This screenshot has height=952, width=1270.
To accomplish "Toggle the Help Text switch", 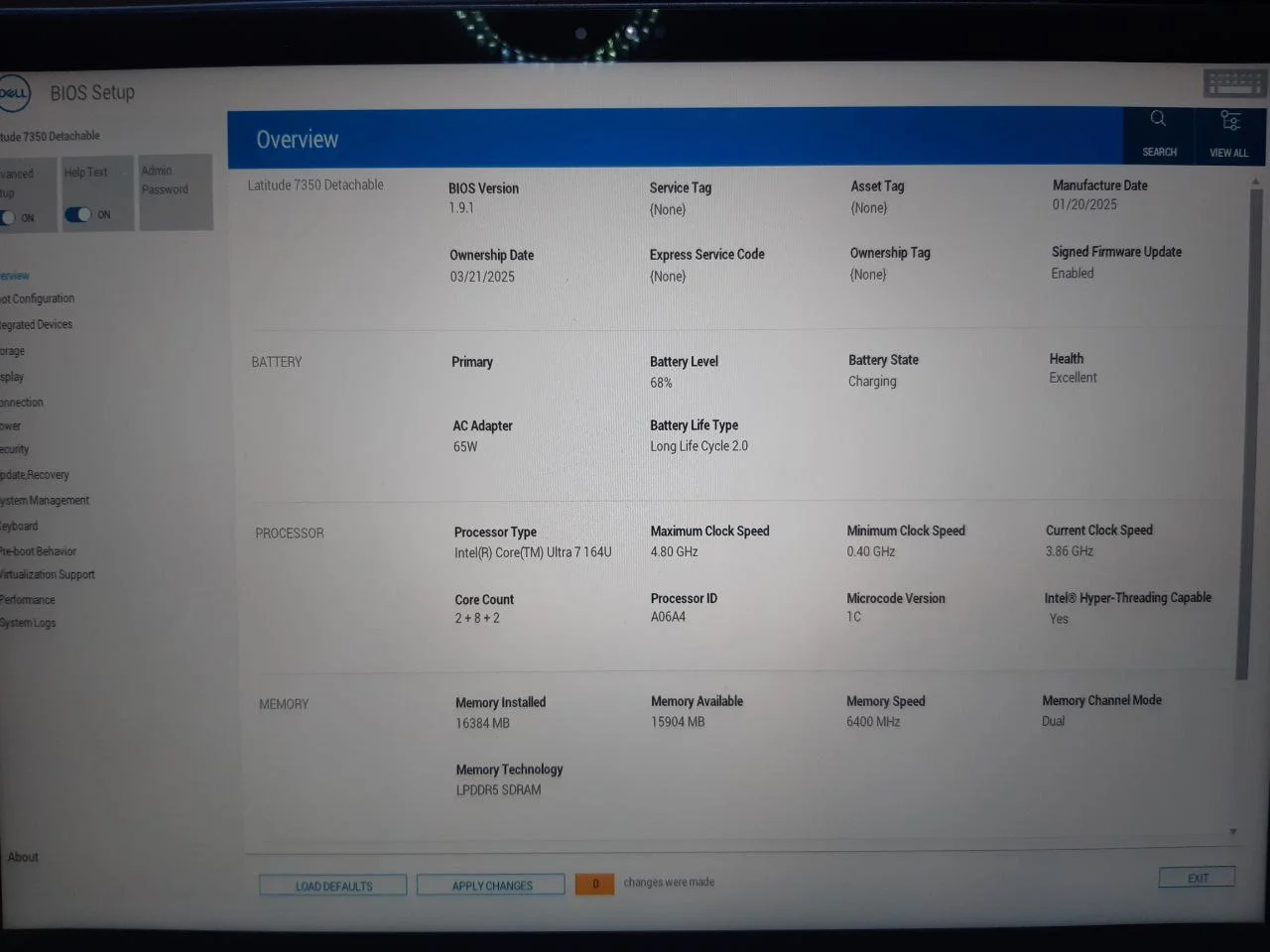I will click(x=77, y=214).
